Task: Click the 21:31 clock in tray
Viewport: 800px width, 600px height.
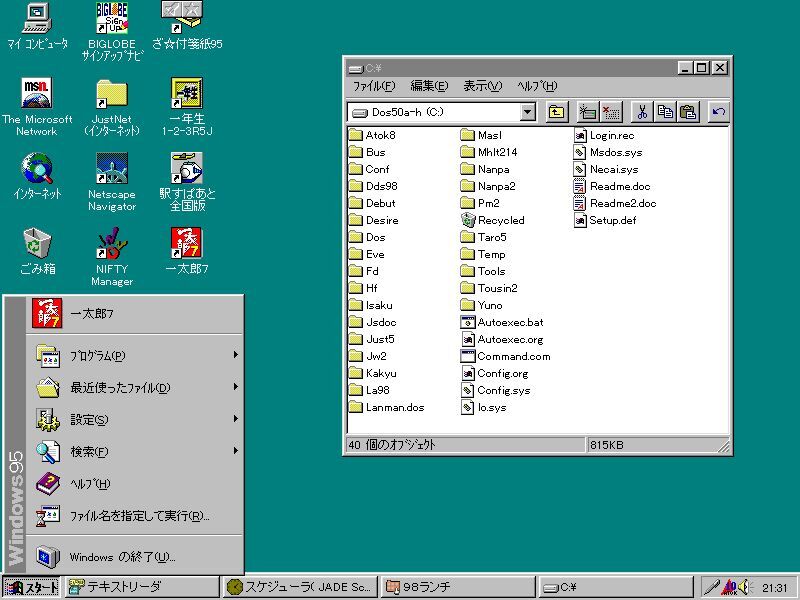Action: [775, 588]
